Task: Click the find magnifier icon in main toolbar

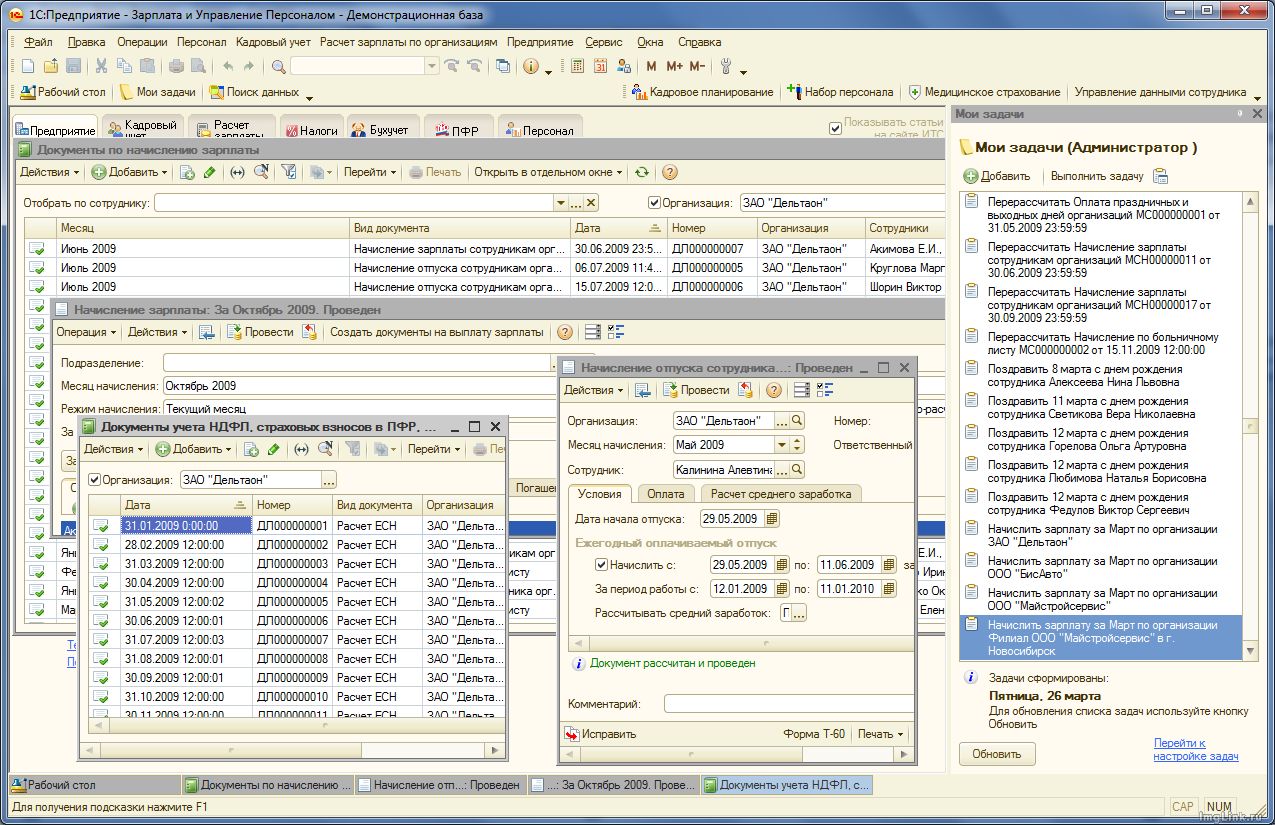Action: pyautogui.click(x=279, y=66)
